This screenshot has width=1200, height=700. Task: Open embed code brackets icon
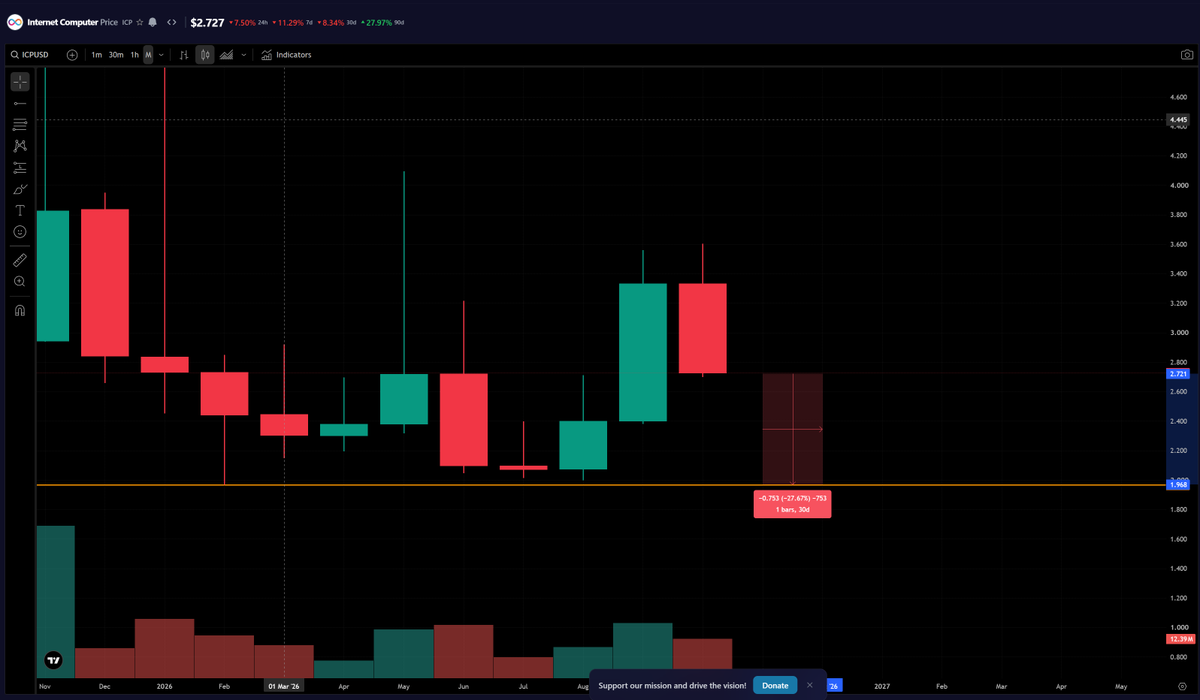[171, 22]
